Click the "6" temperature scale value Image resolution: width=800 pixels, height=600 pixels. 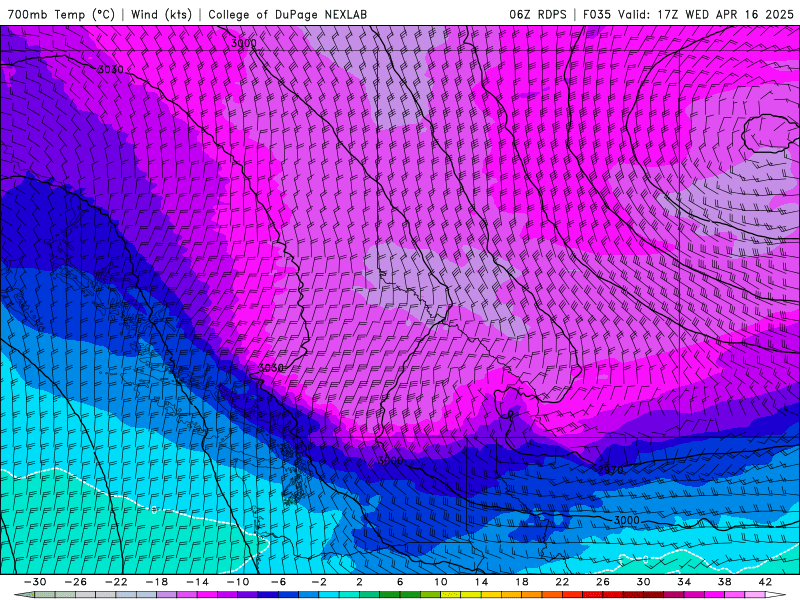tap(400, 582)
